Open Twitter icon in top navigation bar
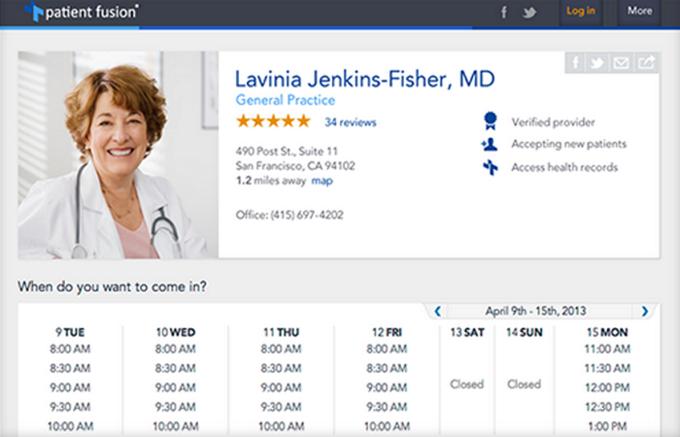Viewport: 680px width, 437px height. (x=529, y=12)
